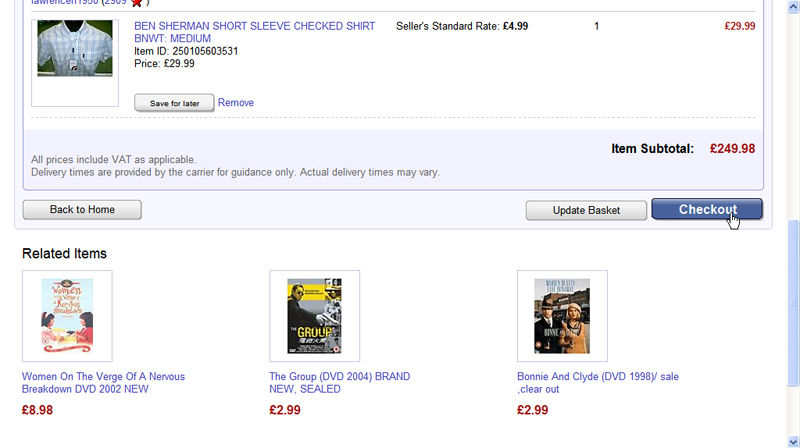
Task: Proceed to Checkout
Action: click(706, 209)
